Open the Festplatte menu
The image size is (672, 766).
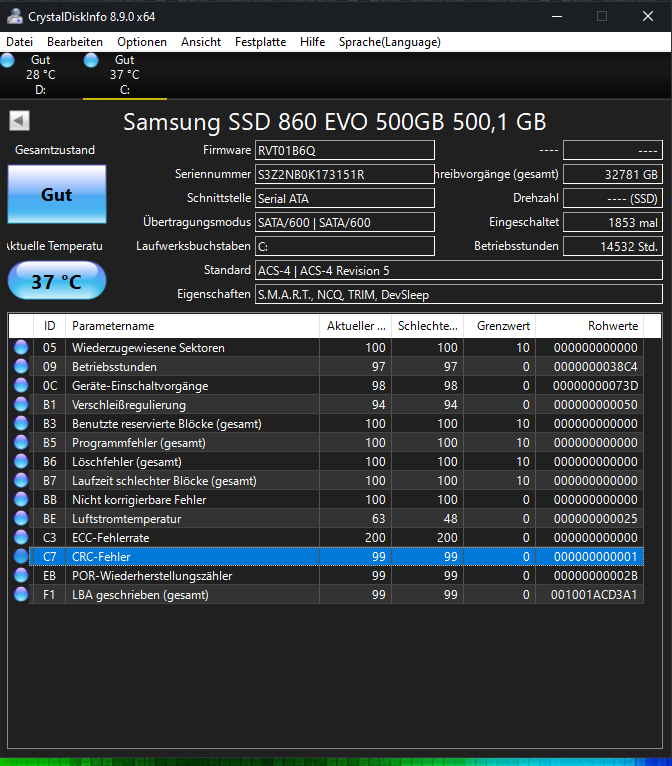(260, 42)
